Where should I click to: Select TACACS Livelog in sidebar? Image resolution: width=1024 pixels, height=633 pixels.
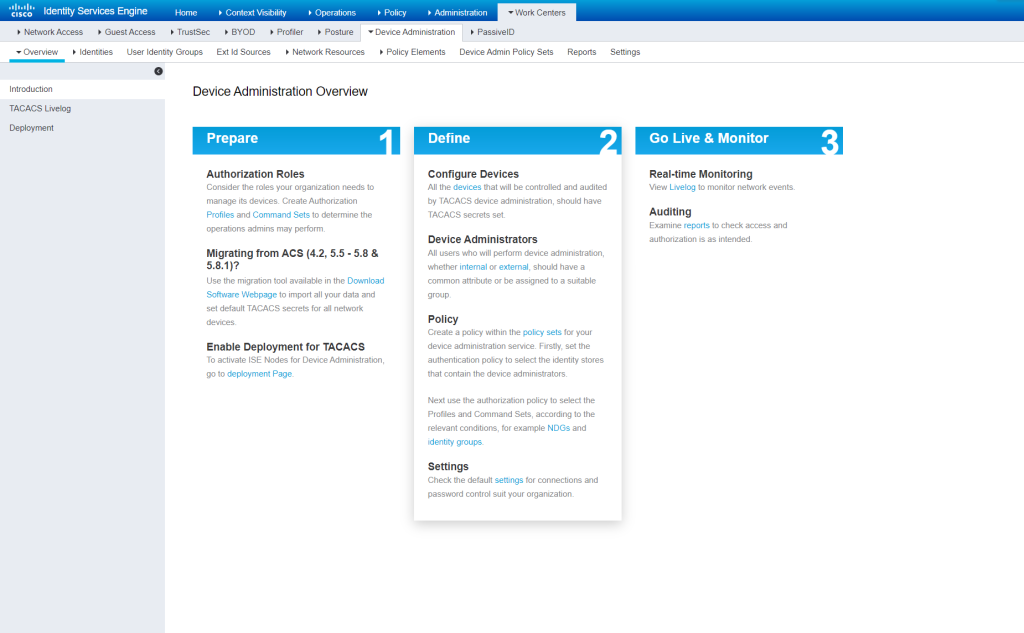coord(82,108)
